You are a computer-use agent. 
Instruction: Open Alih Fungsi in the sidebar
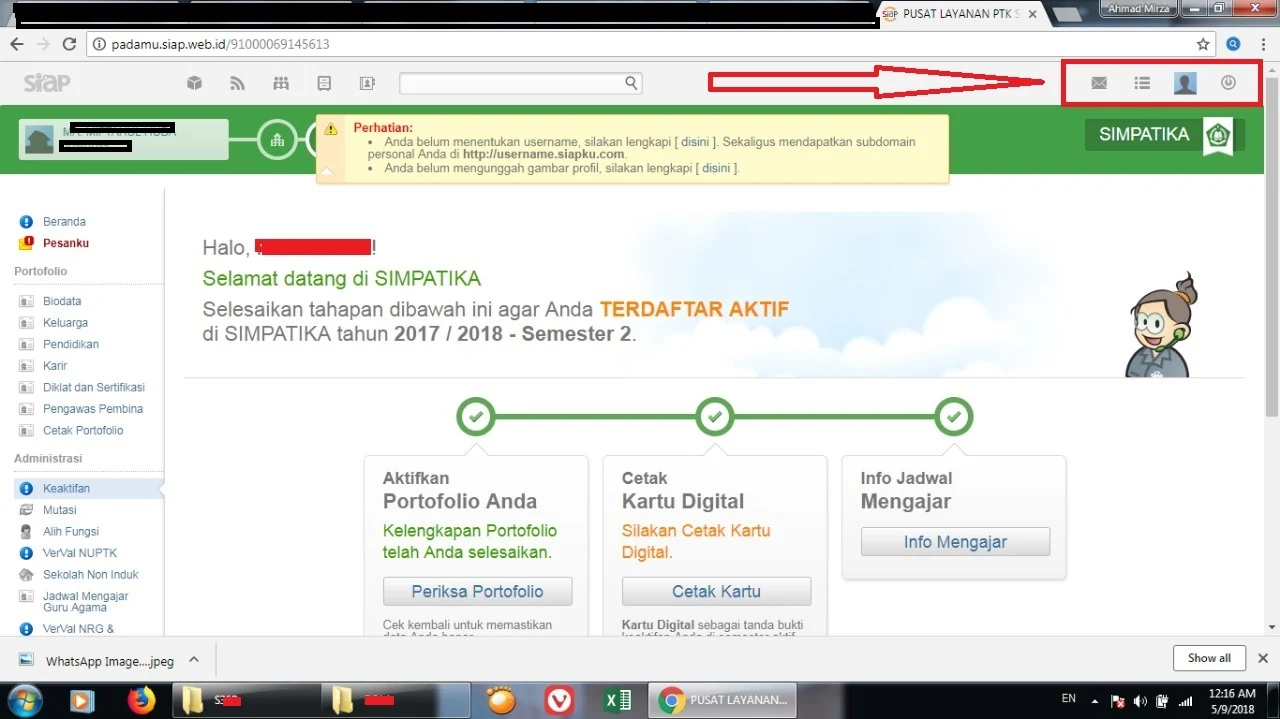point(71,532)
